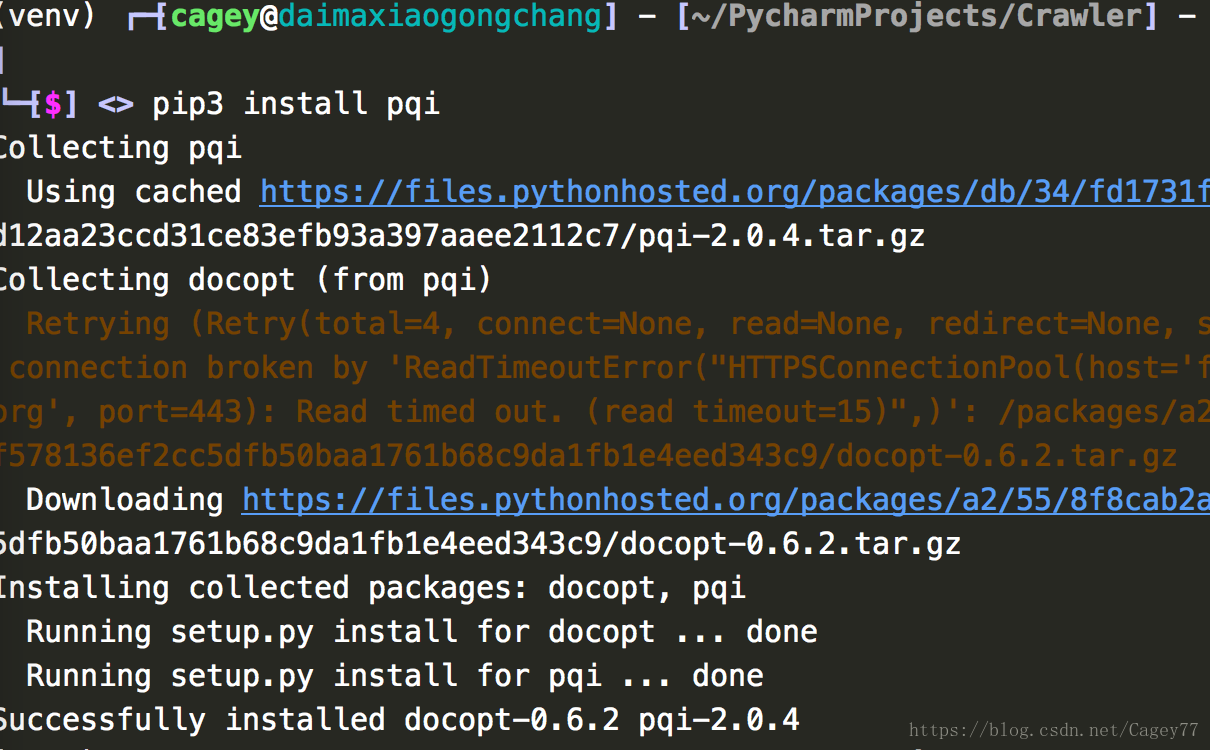Click the magenta dollar prompt symbol
1210x750 pixels.
[53, 104]
